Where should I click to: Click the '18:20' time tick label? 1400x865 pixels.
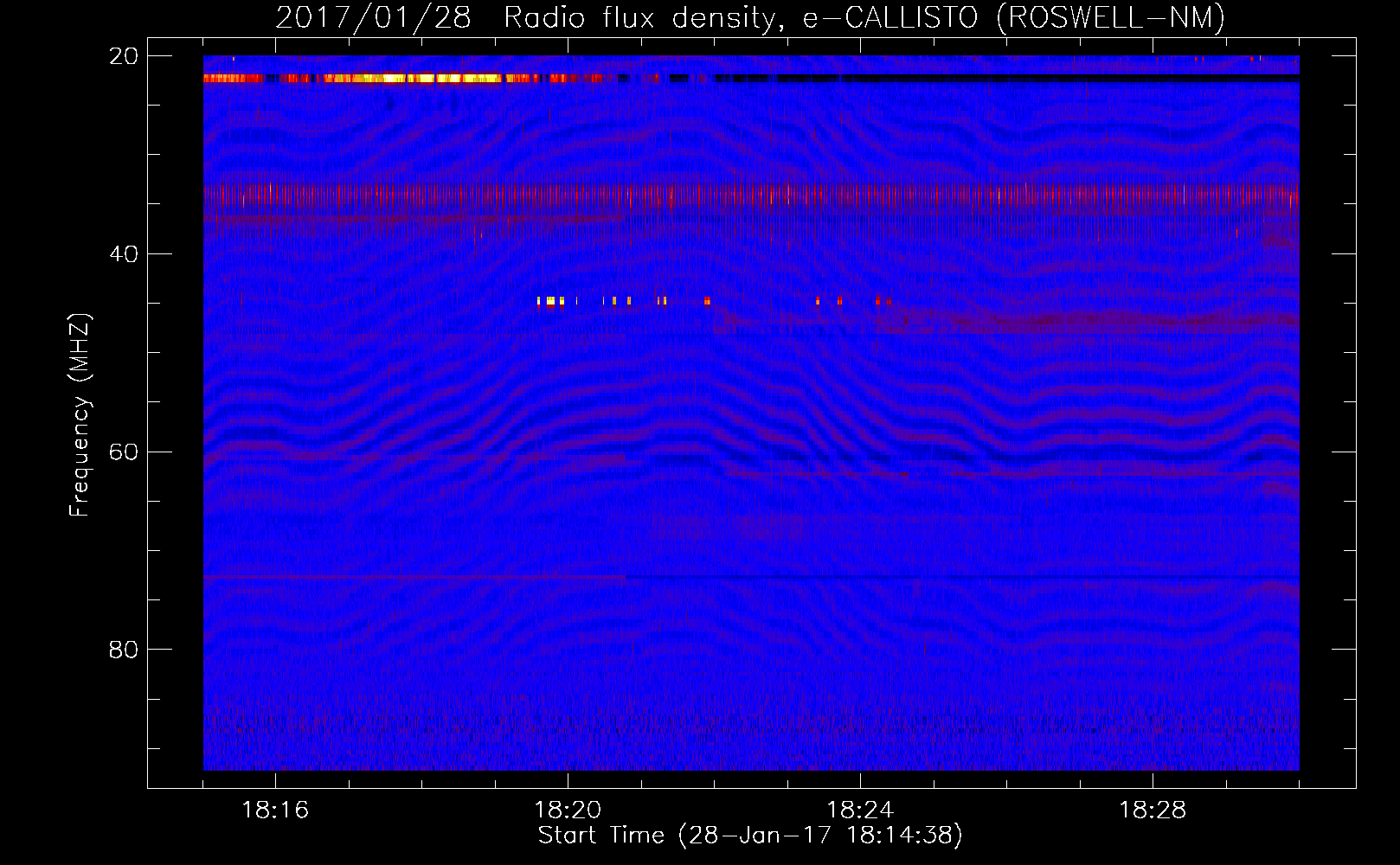pos(568,811)
